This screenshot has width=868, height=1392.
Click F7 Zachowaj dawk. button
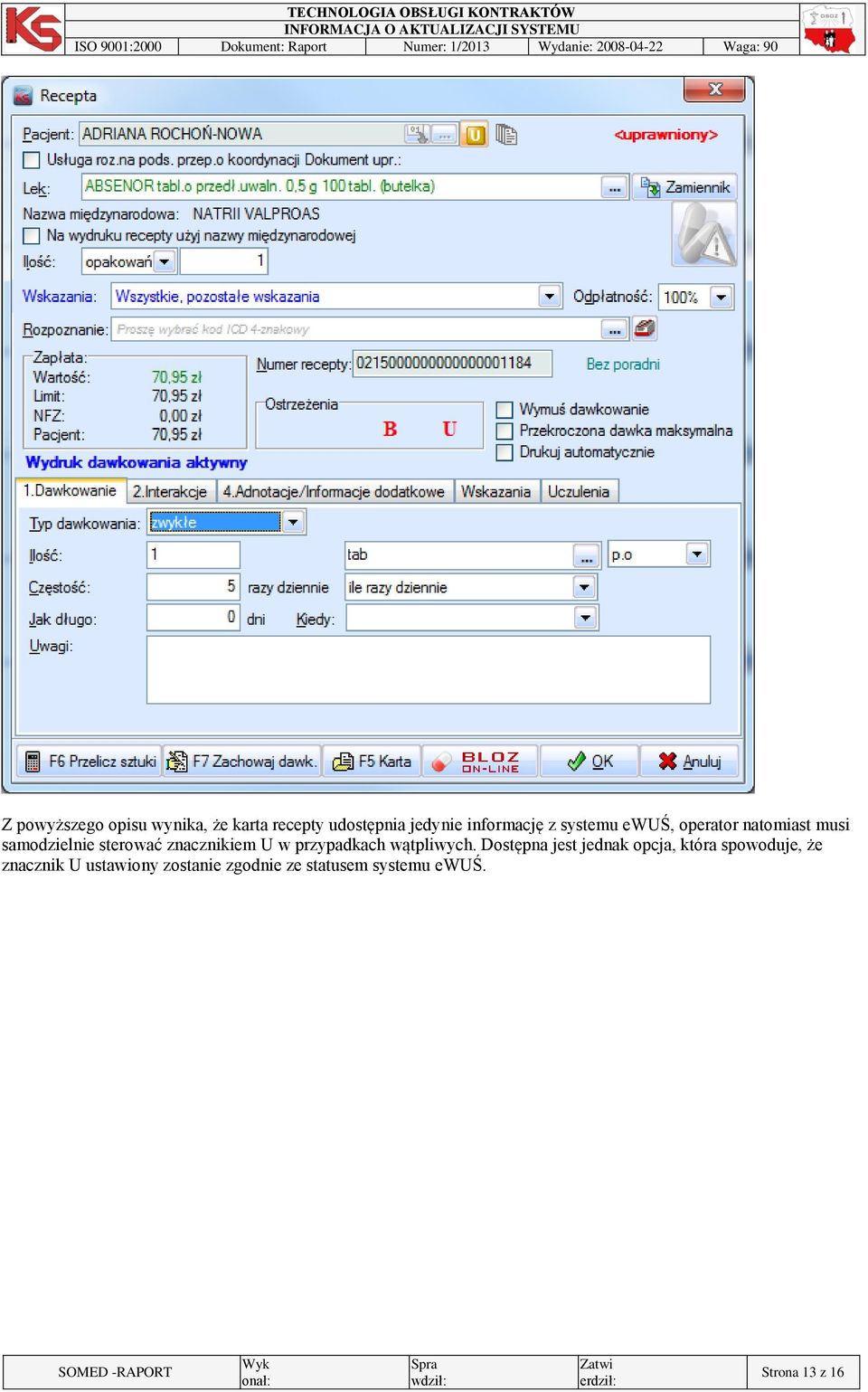click(241, 762)
